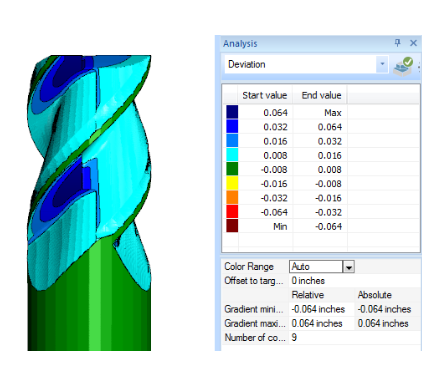Close the Analysis panel

point(413,43)
